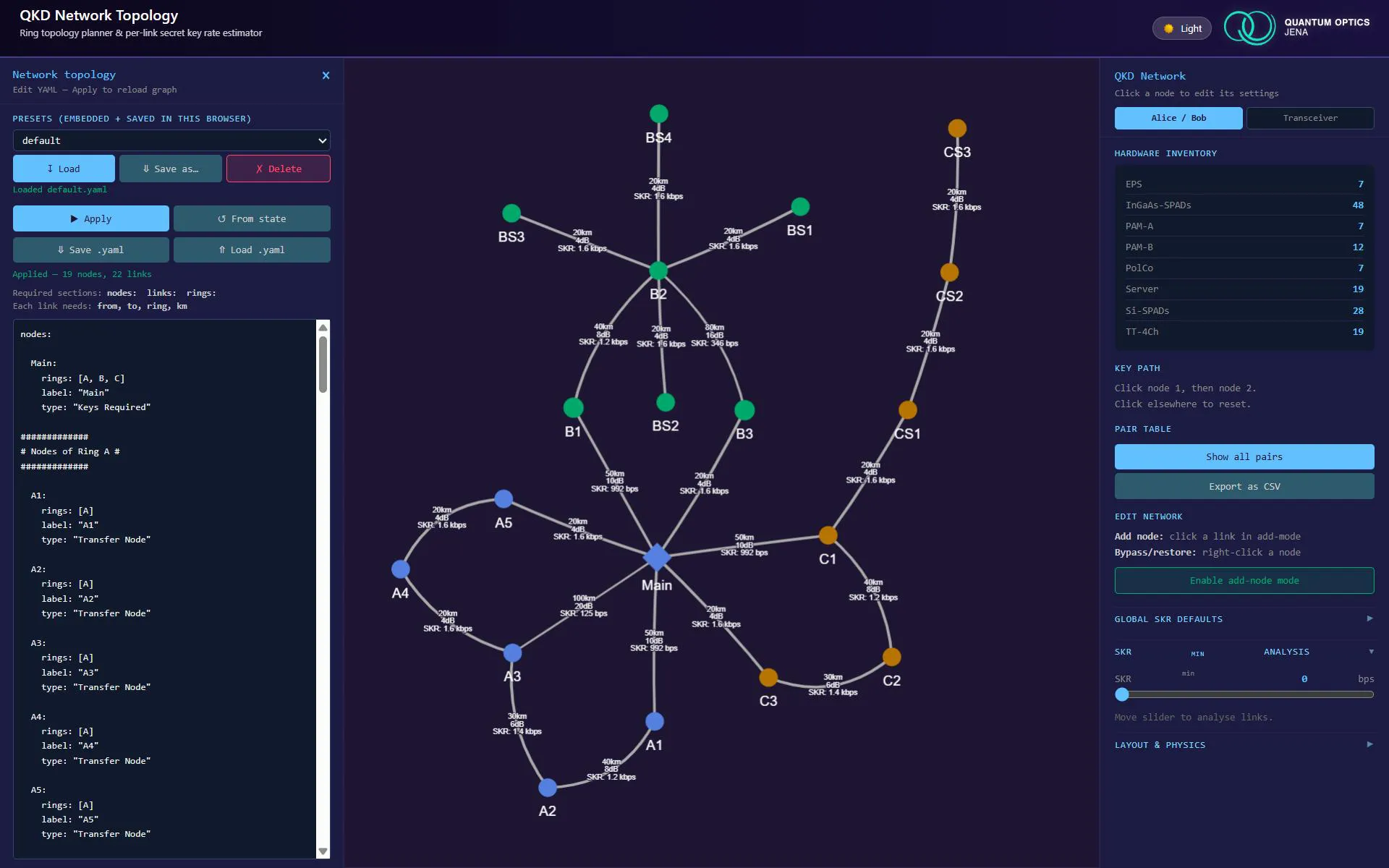Screen dimensions: 1389x868
Task: Click the Main diamond node
Action: (x=657, y=557)
